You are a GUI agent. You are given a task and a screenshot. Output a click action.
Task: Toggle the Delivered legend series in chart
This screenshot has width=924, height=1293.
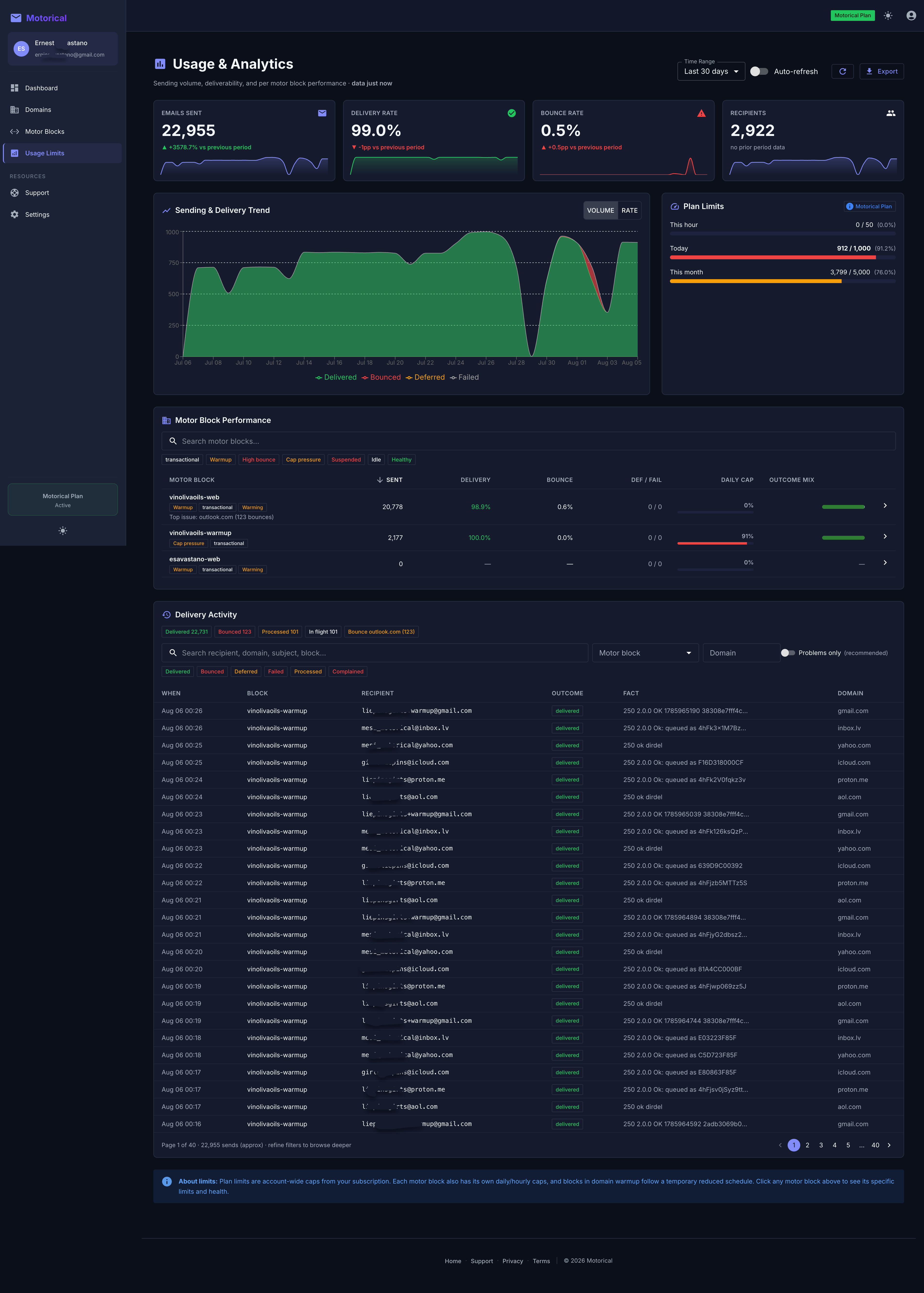336,377
